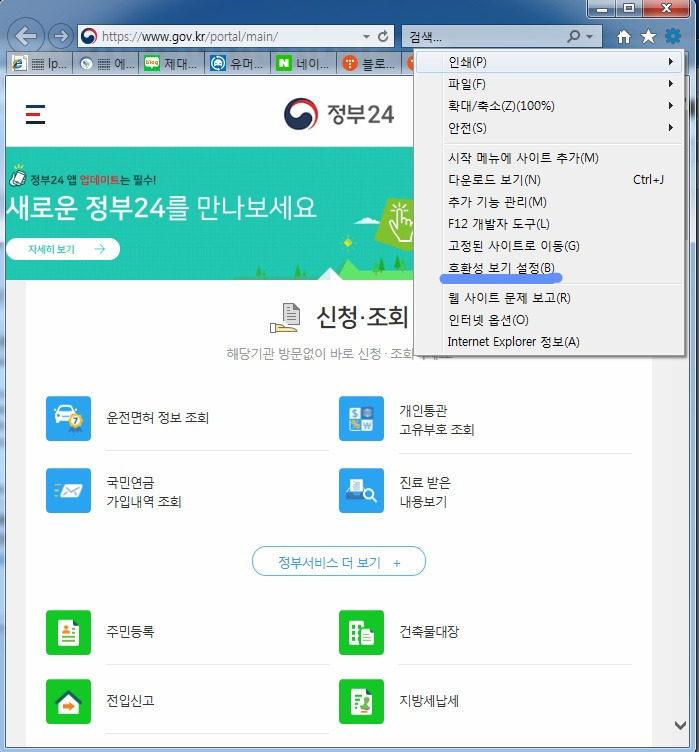Click the Tools gear icon
The width and height of the screenshot is (699, 752).
click(x=673, y=36)
